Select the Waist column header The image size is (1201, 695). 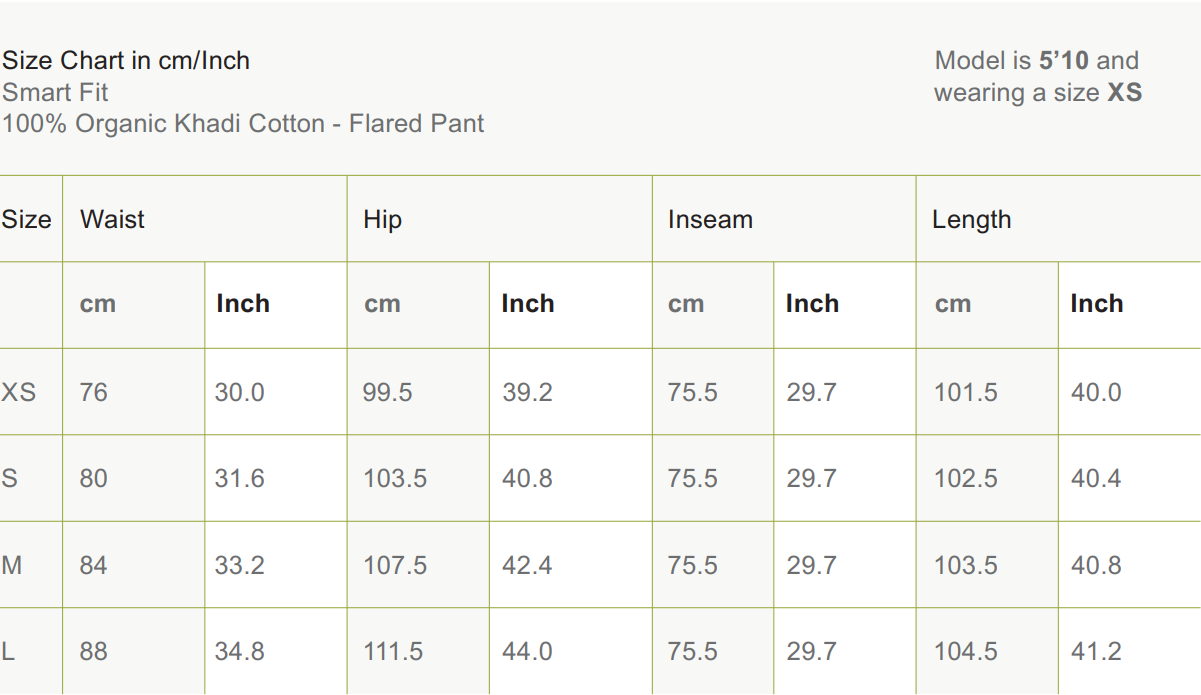coord(112,220)
